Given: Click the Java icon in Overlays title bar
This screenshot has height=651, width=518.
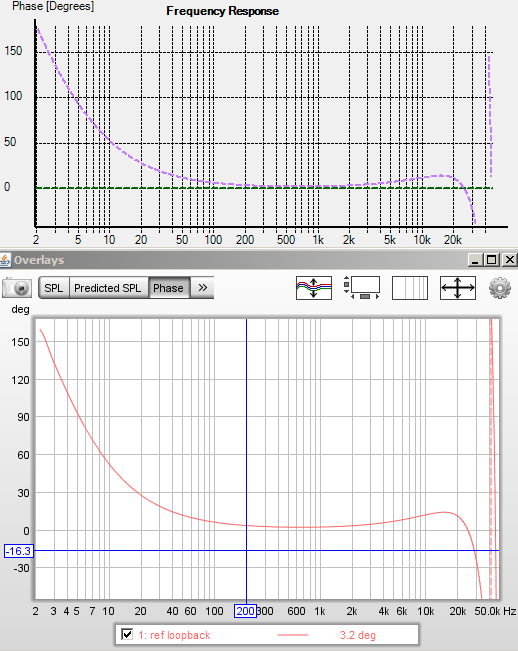Looking at the screenshot, I should point(5,260).
